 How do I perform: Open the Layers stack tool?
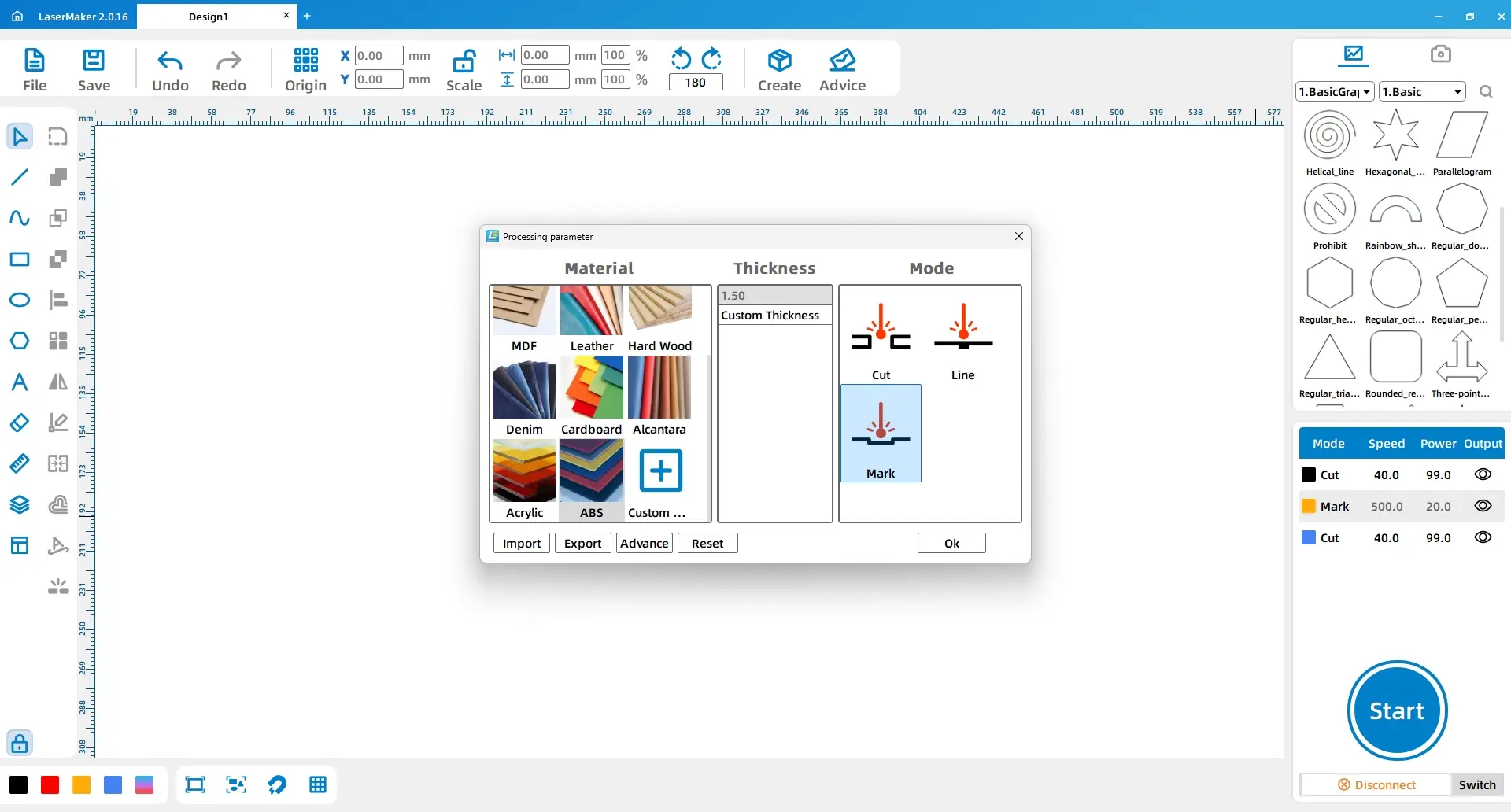tap(20, 504)
